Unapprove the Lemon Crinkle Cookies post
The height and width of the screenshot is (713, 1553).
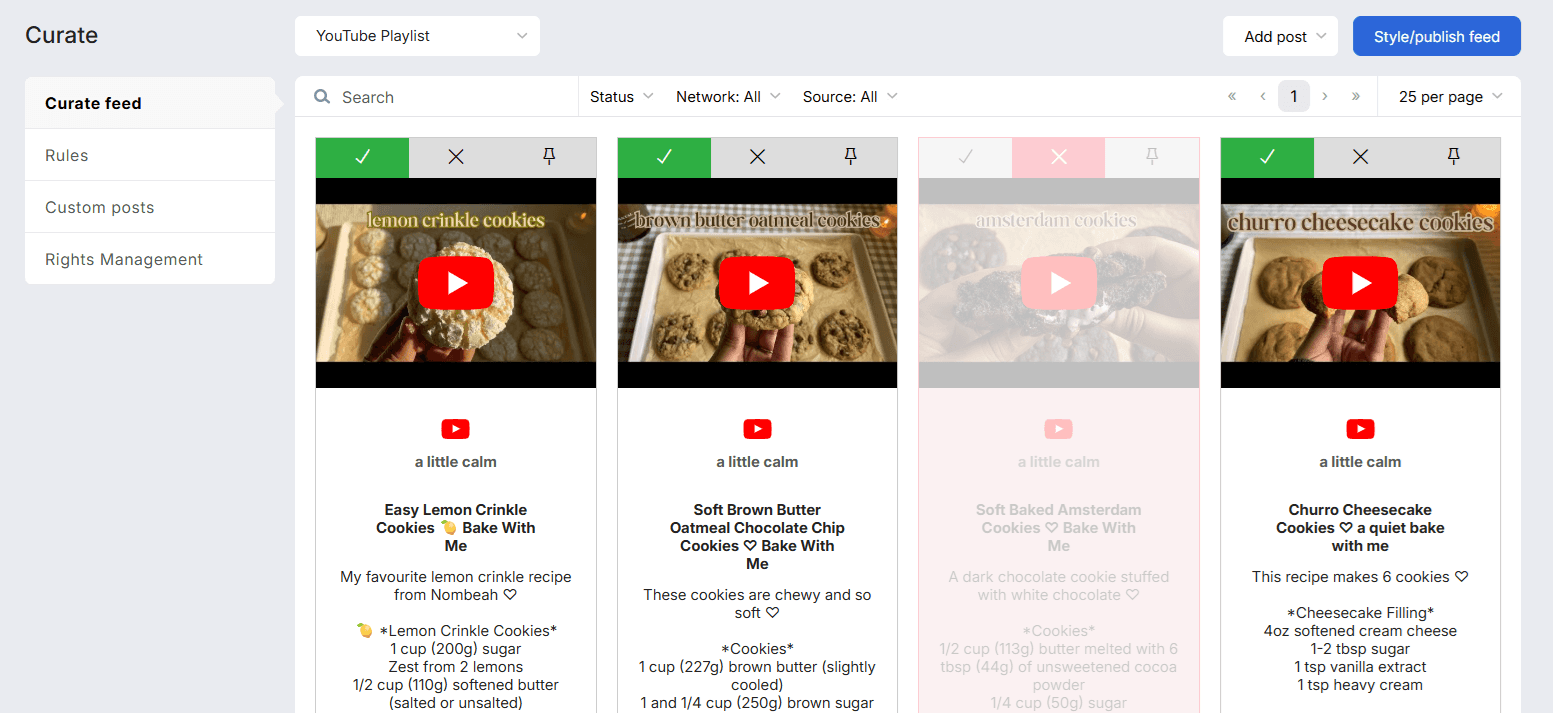pyautogui.click(x=362, y=157)
